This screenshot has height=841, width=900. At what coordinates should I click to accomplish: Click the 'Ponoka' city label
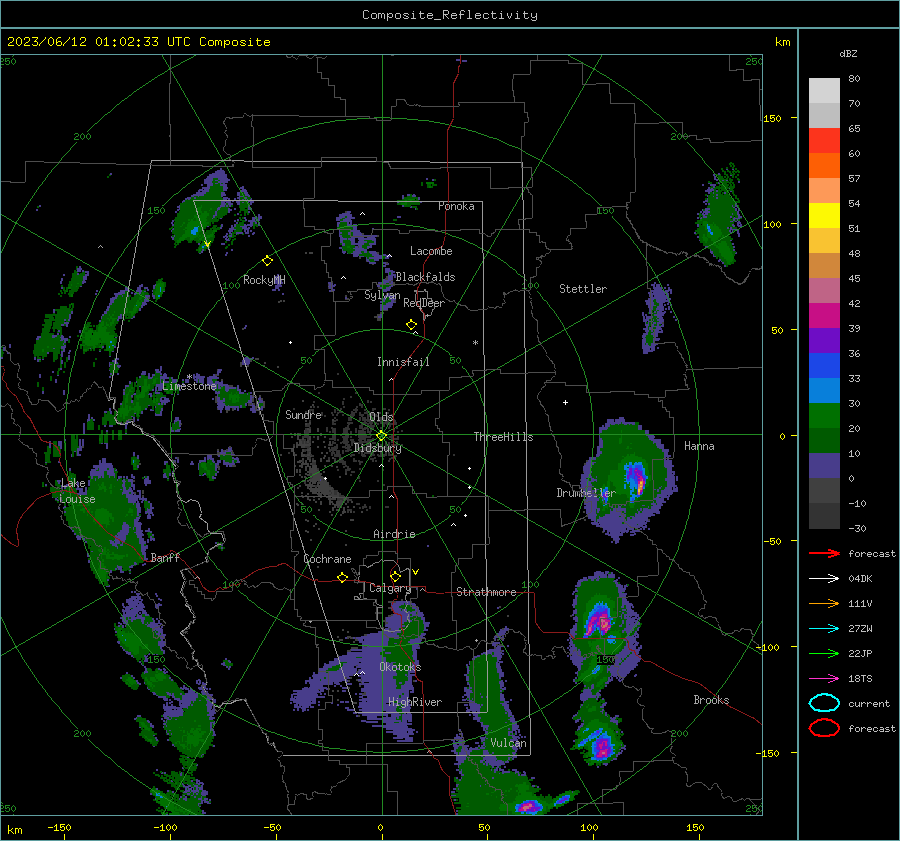(456, 206)
